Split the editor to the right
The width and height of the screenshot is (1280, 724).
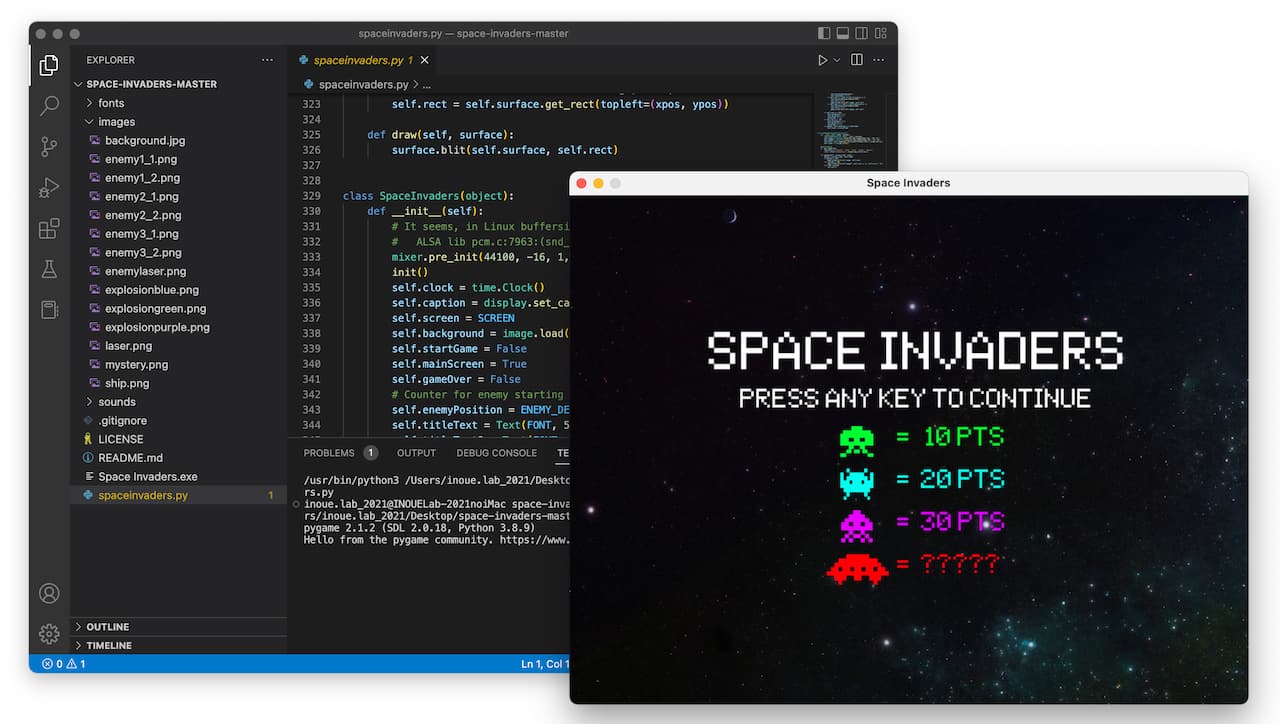pos(857,60)
